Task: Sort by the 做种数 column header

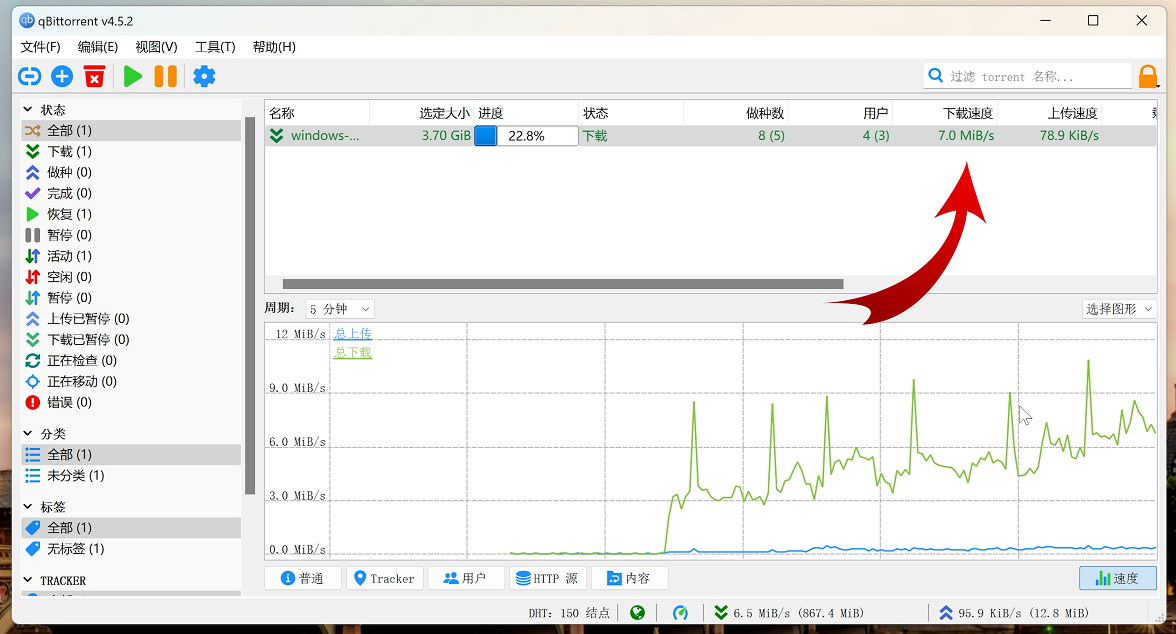Action: 736,113
